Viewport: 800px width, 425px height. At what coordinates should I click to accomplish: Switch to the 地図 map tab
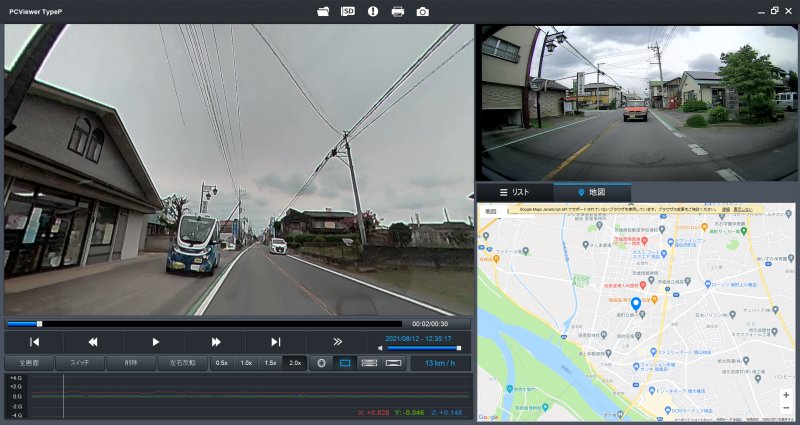[x=592, y=191]
